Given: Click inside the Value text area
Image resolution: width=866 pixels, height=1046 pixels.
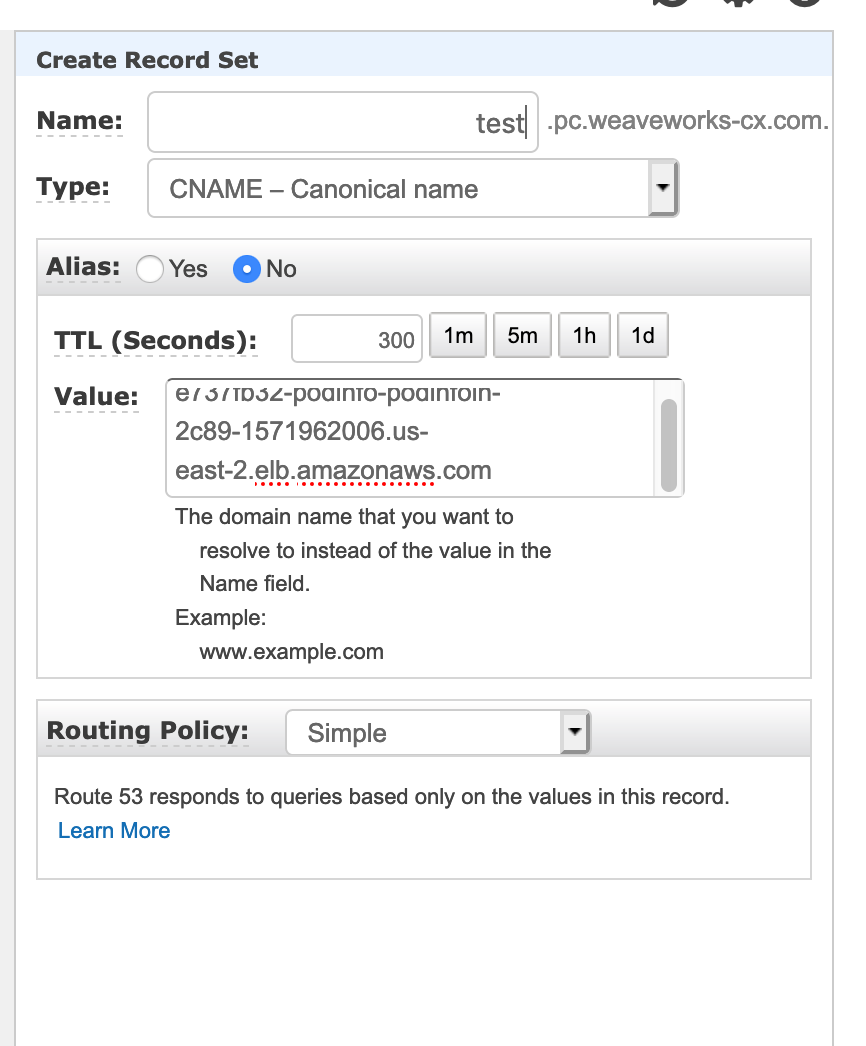Looking at the screenshot, I should point(410,438).
